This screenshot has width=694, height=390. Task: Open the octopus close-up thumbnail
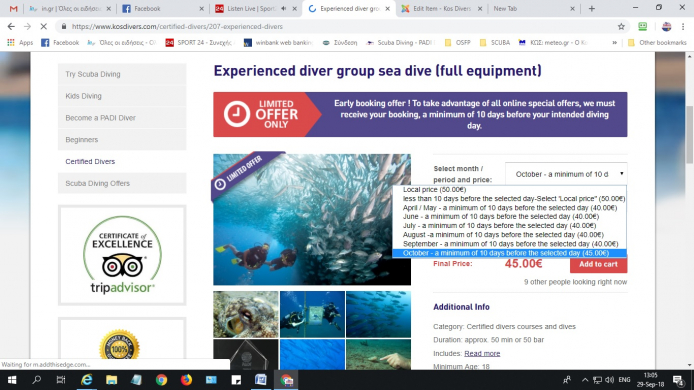tap(246, 314)
